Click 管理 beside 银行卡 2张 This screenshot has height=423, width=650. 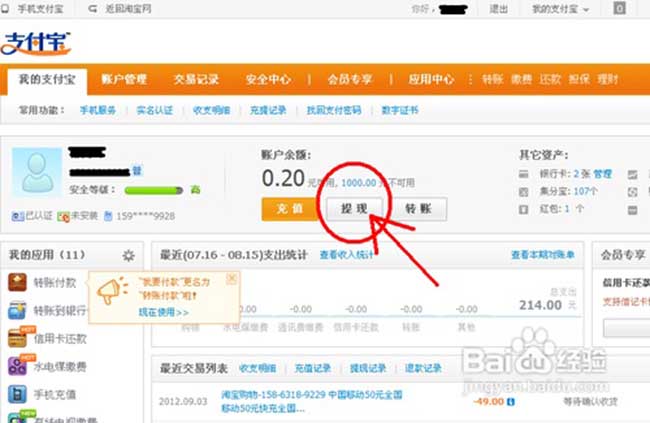point(602,174)
